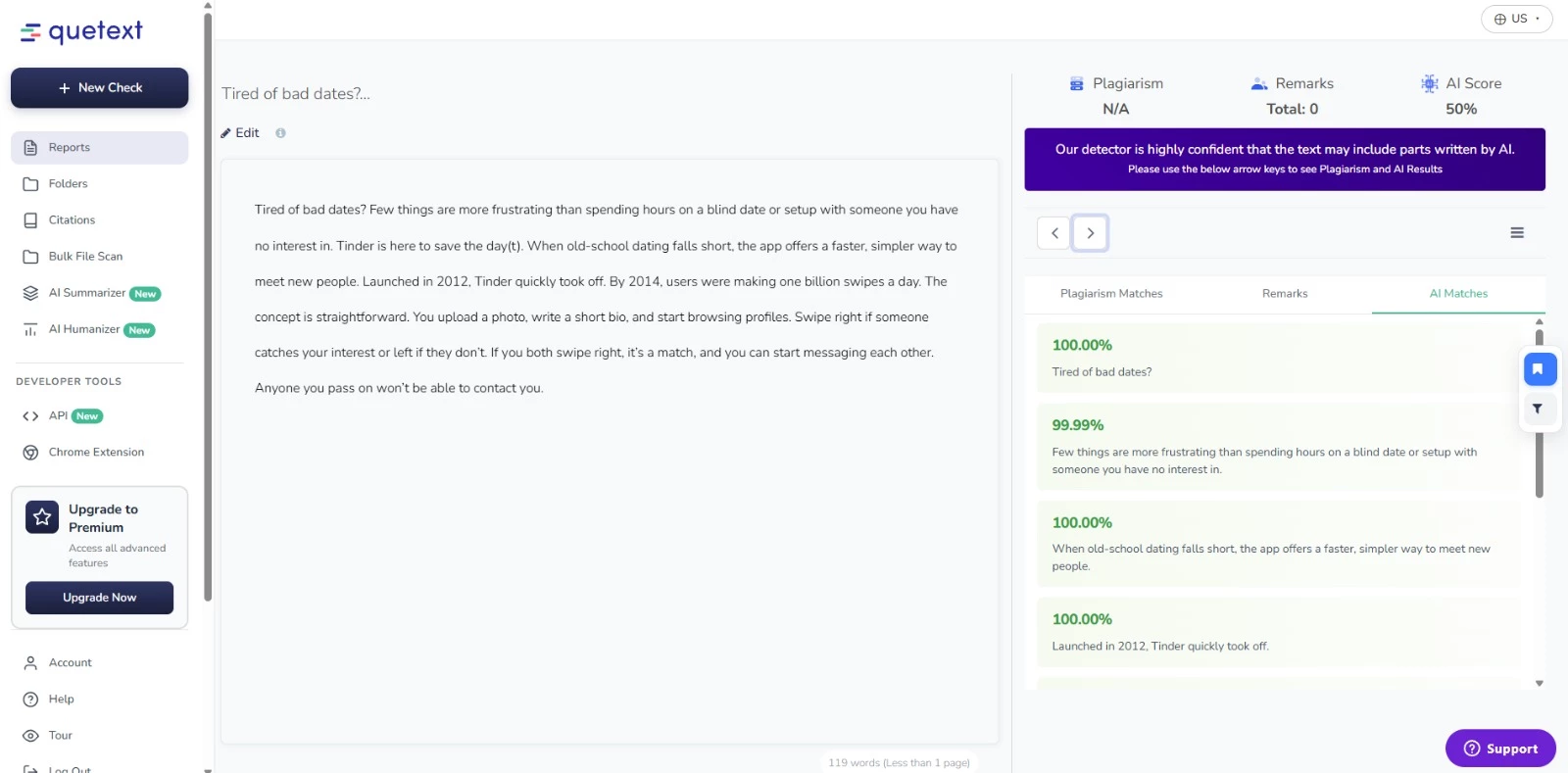Click the API code brackets icon
Image resolution: width=1568 pixels, height=773 pixels.
[x=30, y=416]
